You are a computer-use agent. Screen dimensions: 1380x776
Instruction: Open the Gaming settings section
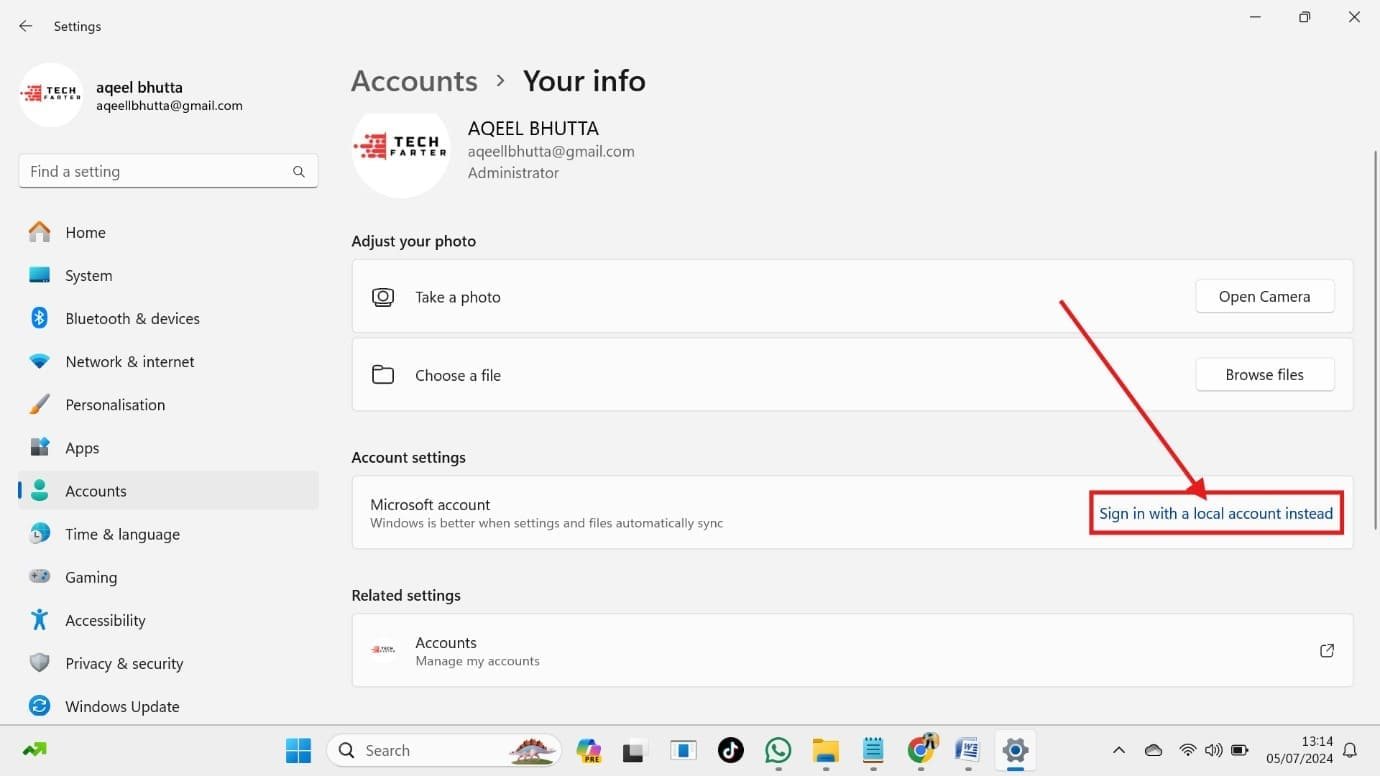(91, 577)
